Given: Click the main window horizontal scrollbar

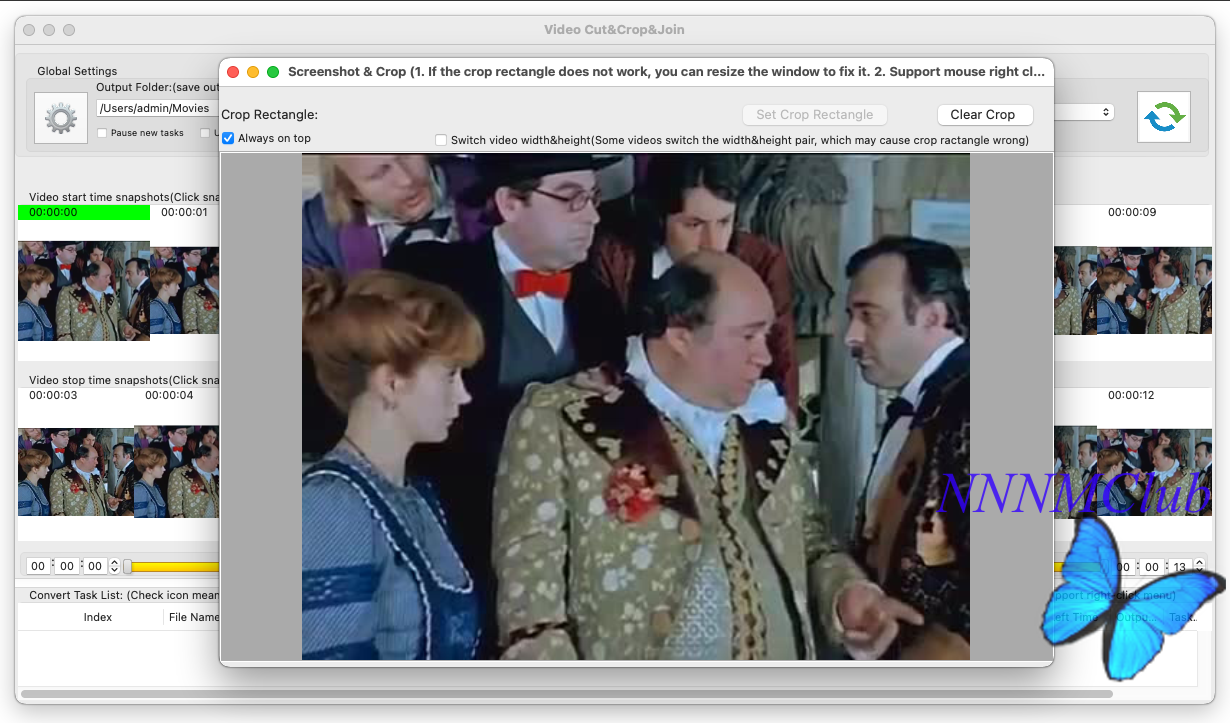Looking at the screenshot, I should [566, 693].
